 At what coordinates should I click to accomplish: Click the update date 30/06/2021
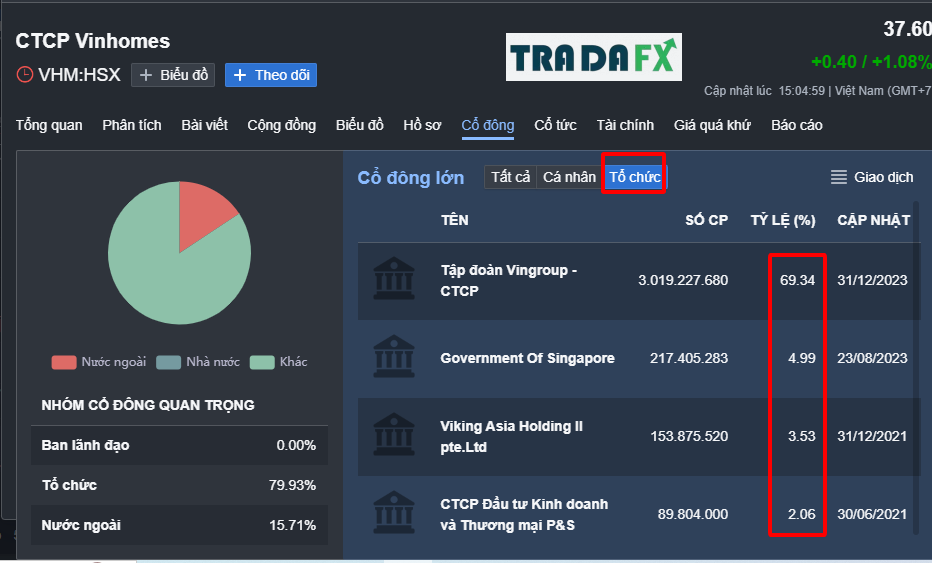coord(873,514)
